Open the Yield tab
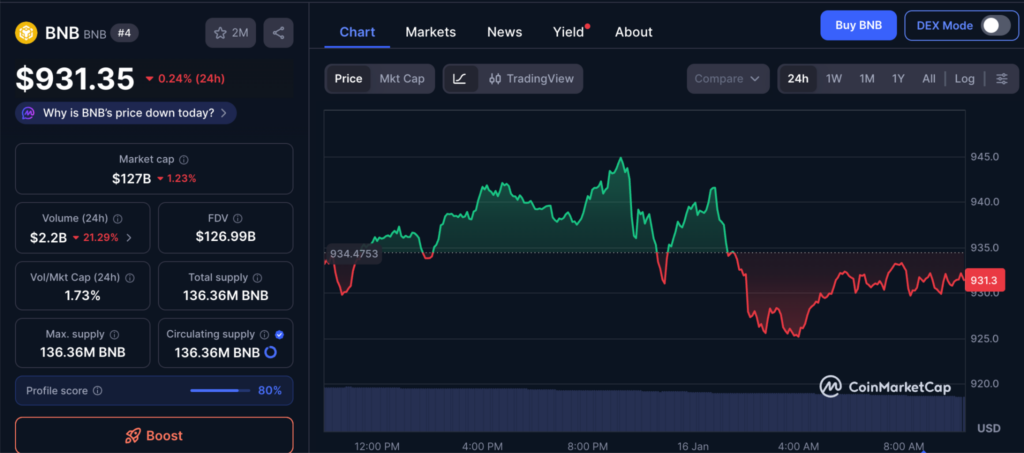The width and height of the screenshot is (1024, 453). [568, 32]
